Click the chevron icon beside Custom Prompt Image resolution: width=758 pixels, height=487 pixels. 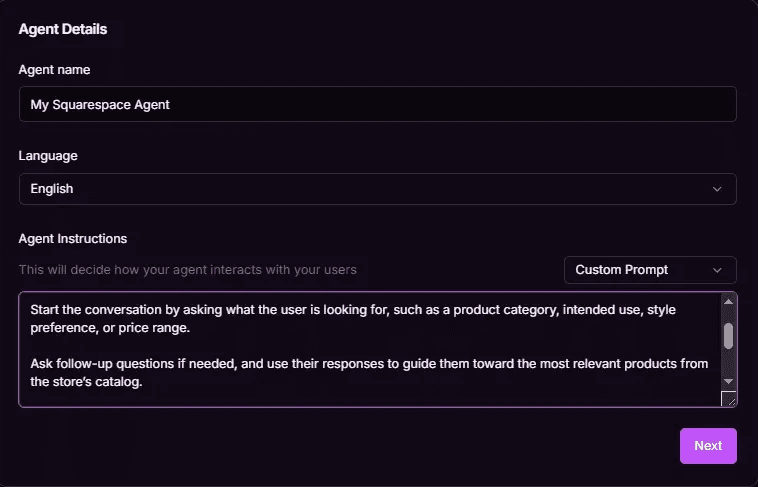717,270
